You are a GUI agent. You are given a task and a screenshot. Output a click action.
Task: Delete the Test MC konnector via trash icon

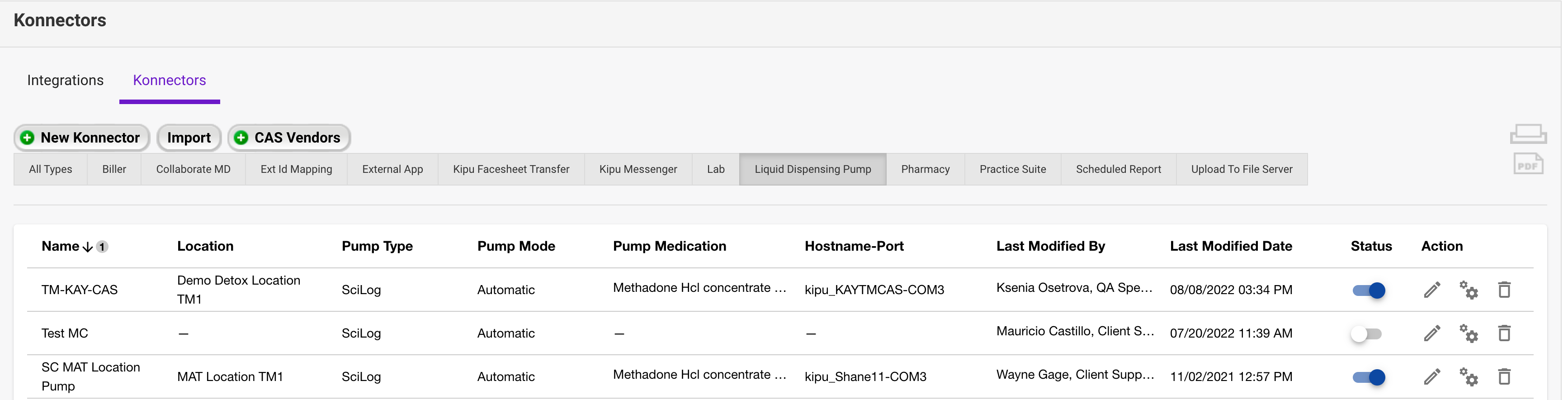[1504, 333]
